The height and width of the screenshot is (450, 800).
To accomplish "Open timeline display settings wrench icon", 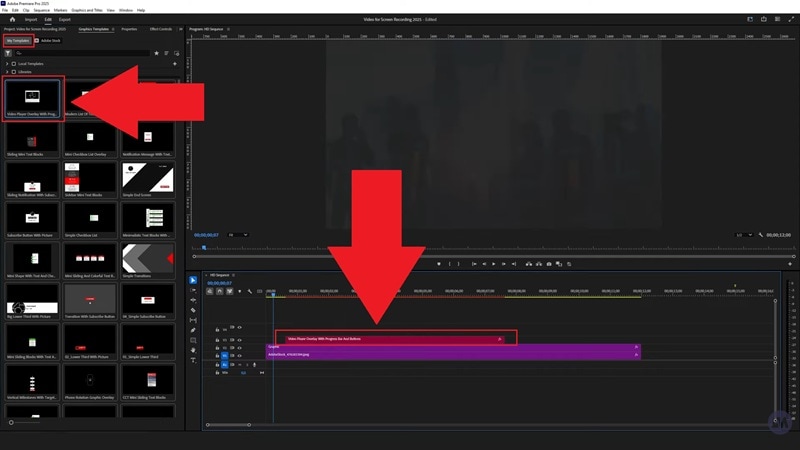I will tap(249, 291).
